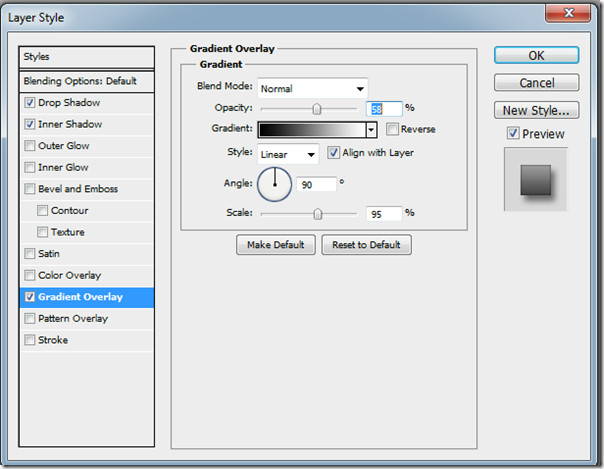
Task: Enable the Outer Glow checkbox
Action: (30, 146)
